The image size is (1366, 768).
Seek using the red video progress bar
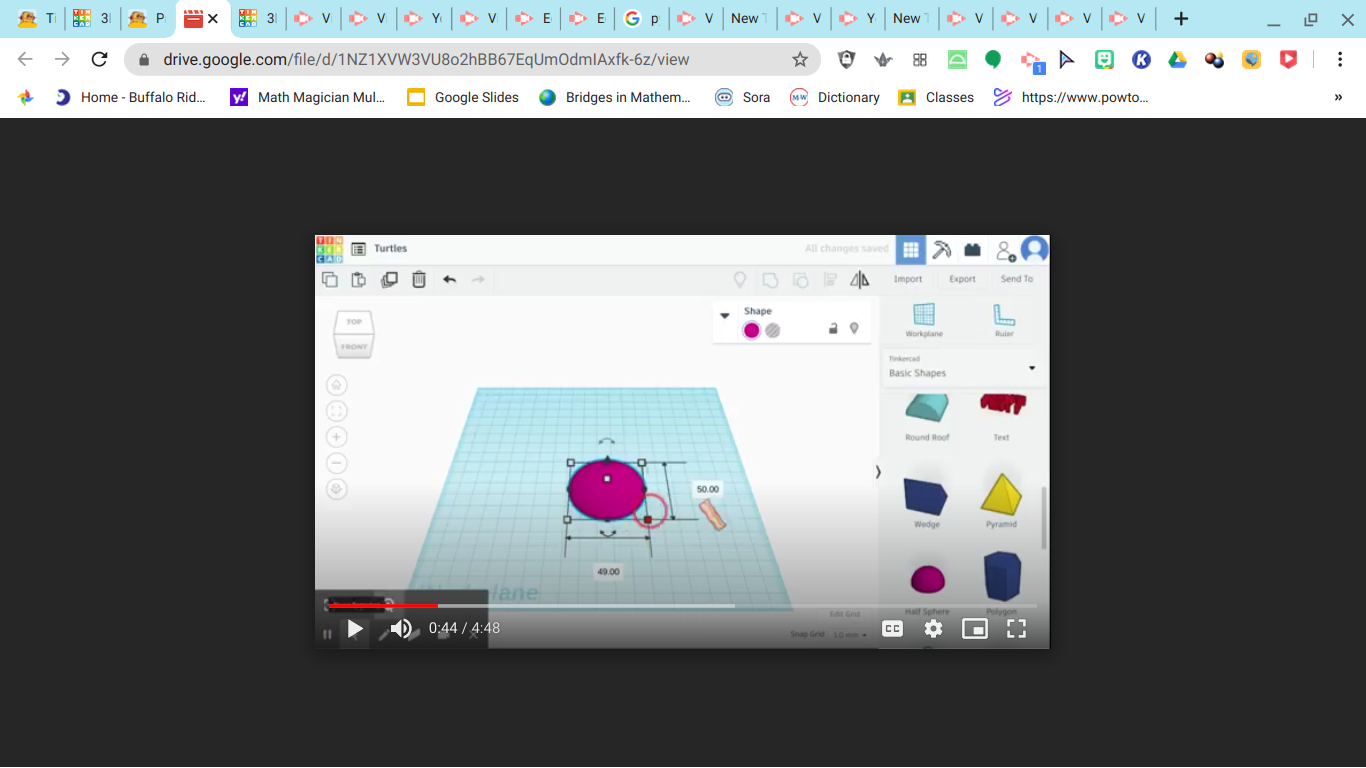(x=682, y=606)
